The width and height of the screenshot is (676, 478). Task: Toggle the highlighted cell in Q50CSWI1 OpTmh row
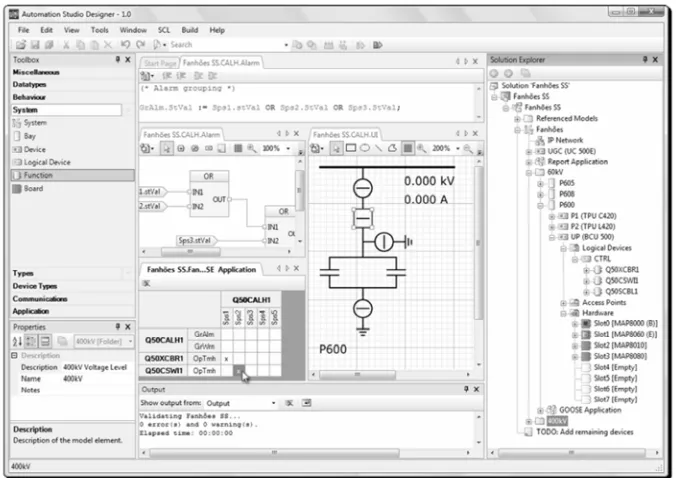pos(239,371)
